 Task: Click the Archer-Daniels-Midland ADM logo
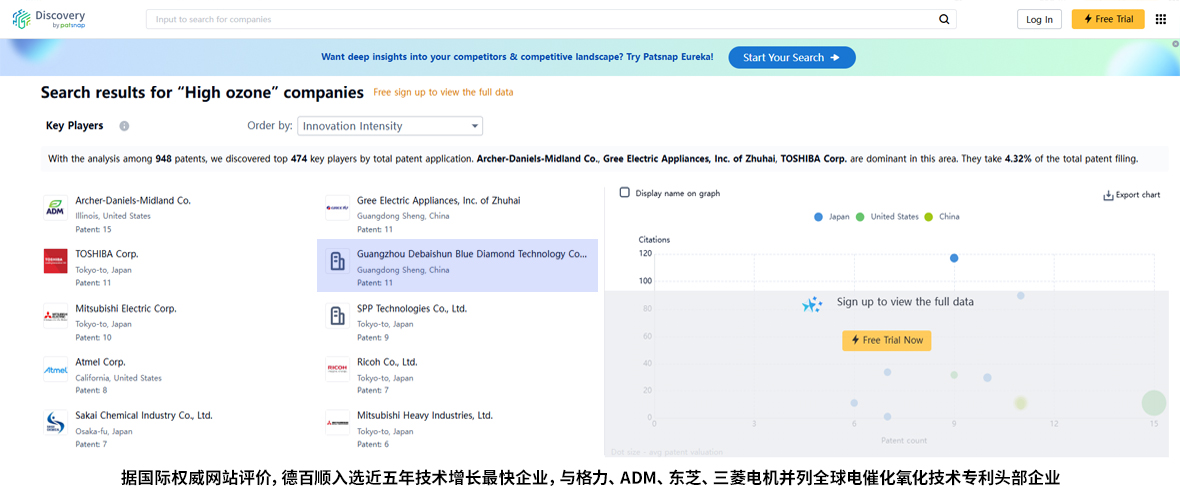[56, 208]
